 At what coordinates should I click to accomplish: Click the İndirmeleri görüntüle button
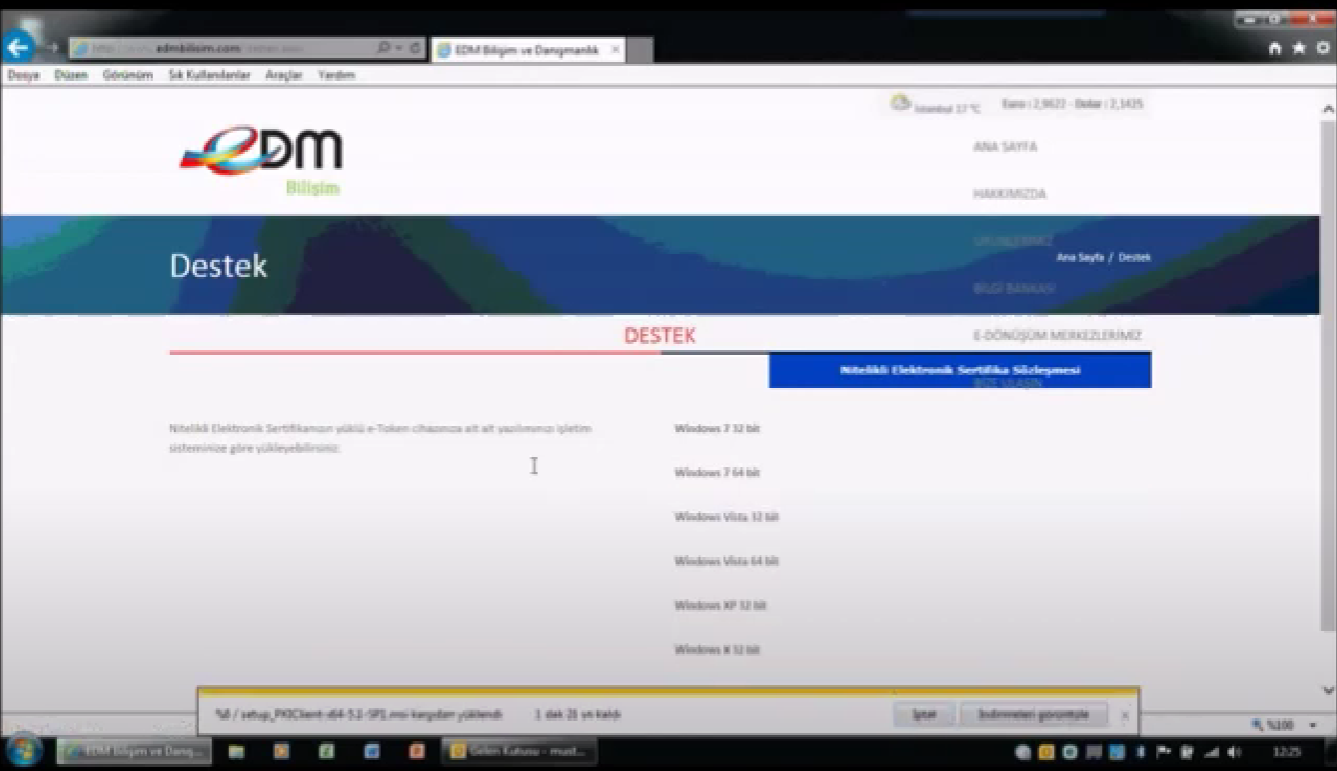[1033, 715]
